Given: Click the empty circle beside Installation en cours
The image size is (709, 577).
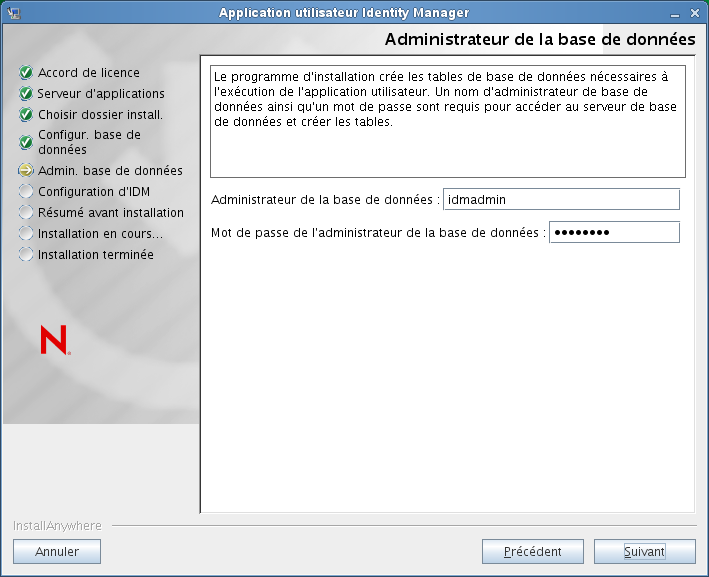Looking at the screenshot, I should pos(26,233).
